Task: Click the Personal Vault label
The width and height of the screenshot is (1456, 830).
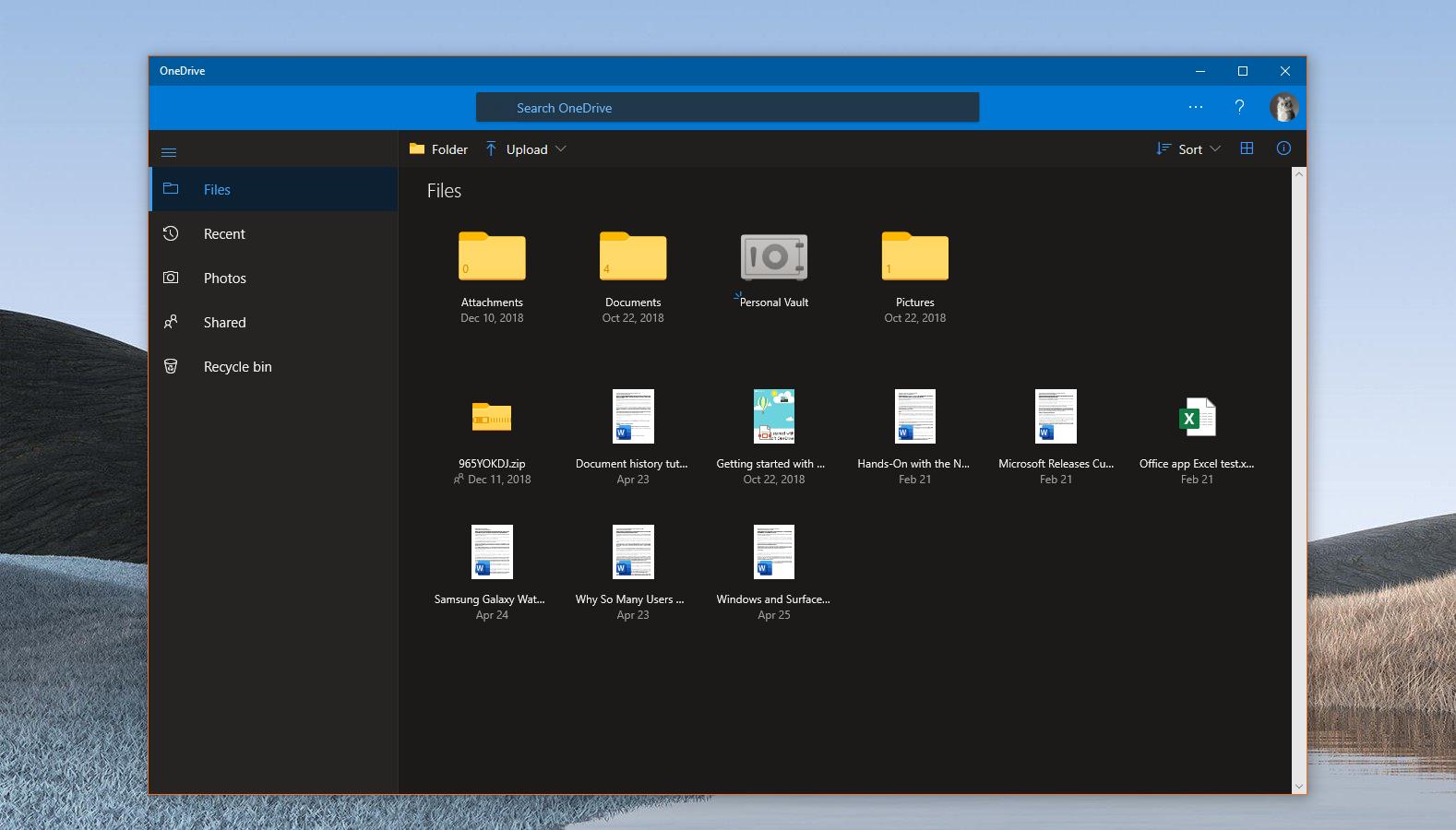Action: 774,302
